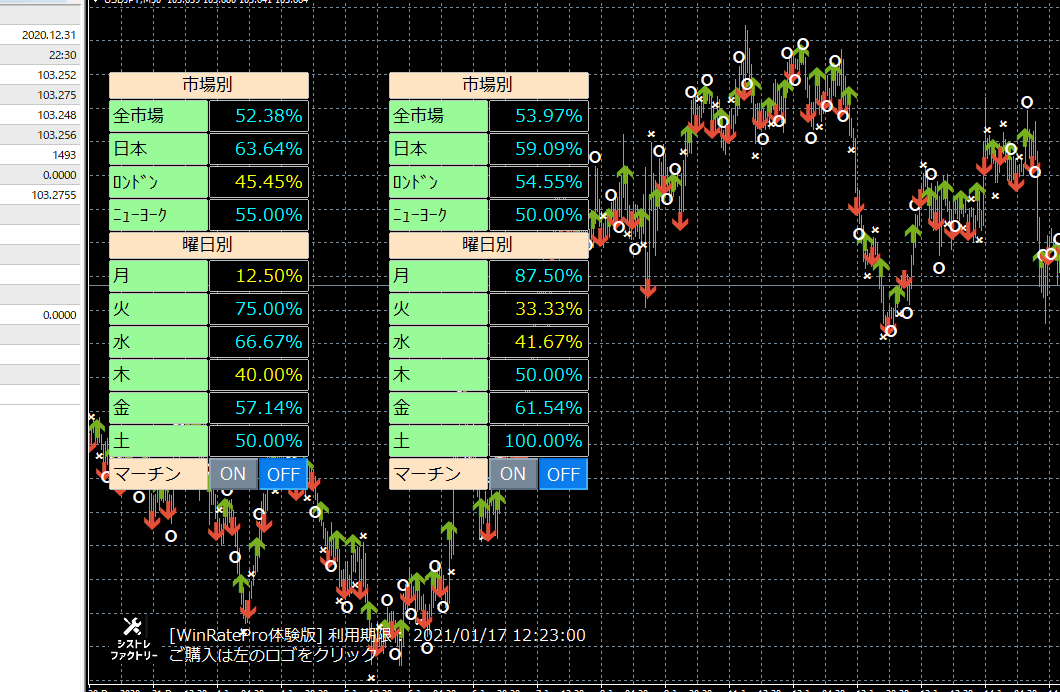Click ロンドン label in left panel
Image resolution: width=1060 pixels, height=692 pixels.
(x=158, y=182)
